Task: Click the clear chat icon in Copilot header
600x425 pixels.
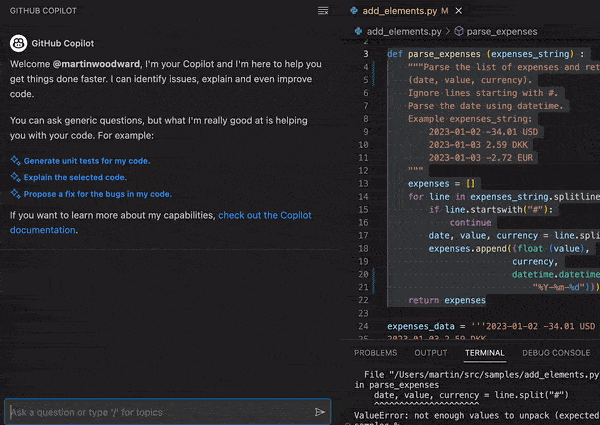Action: 323,10
